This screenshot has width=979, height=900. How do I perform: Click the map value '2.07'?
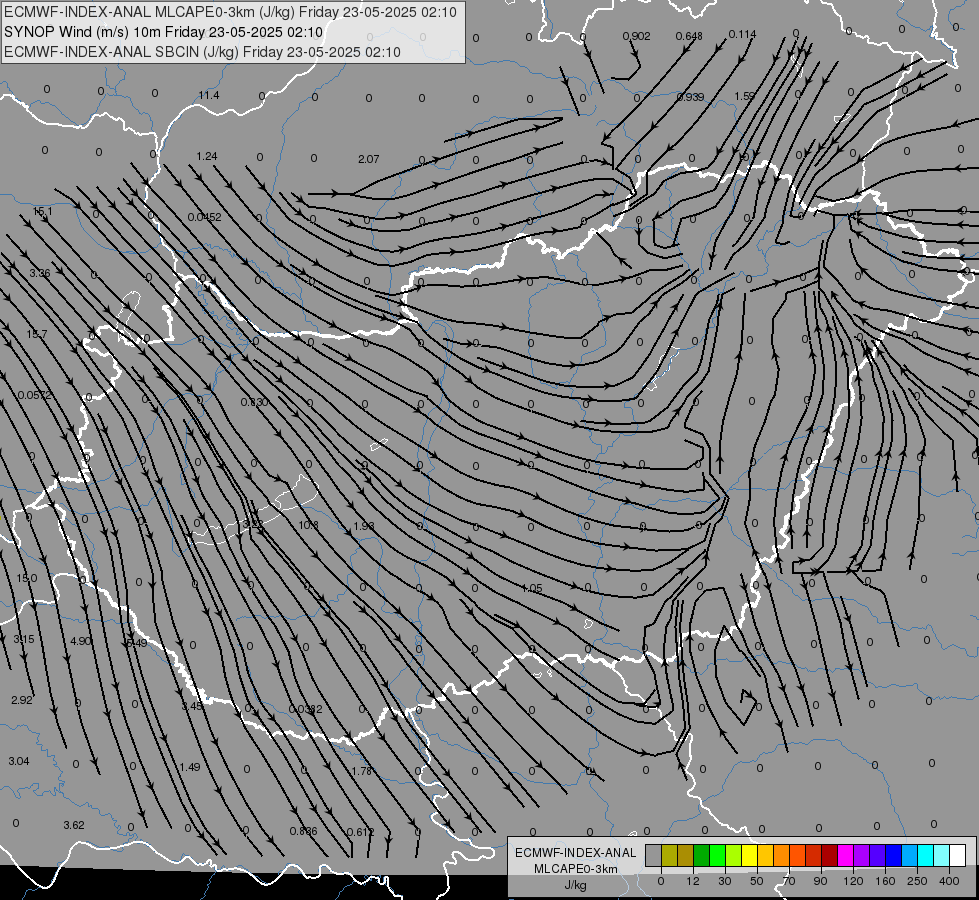pos(368,159)
